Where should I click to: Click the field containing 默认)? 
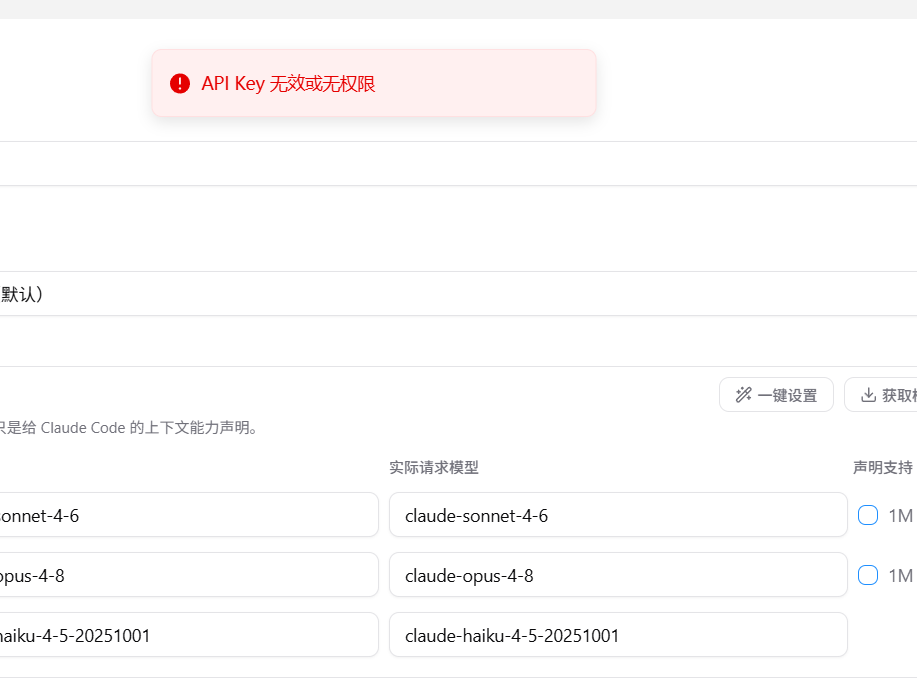[x=458, y=293]
